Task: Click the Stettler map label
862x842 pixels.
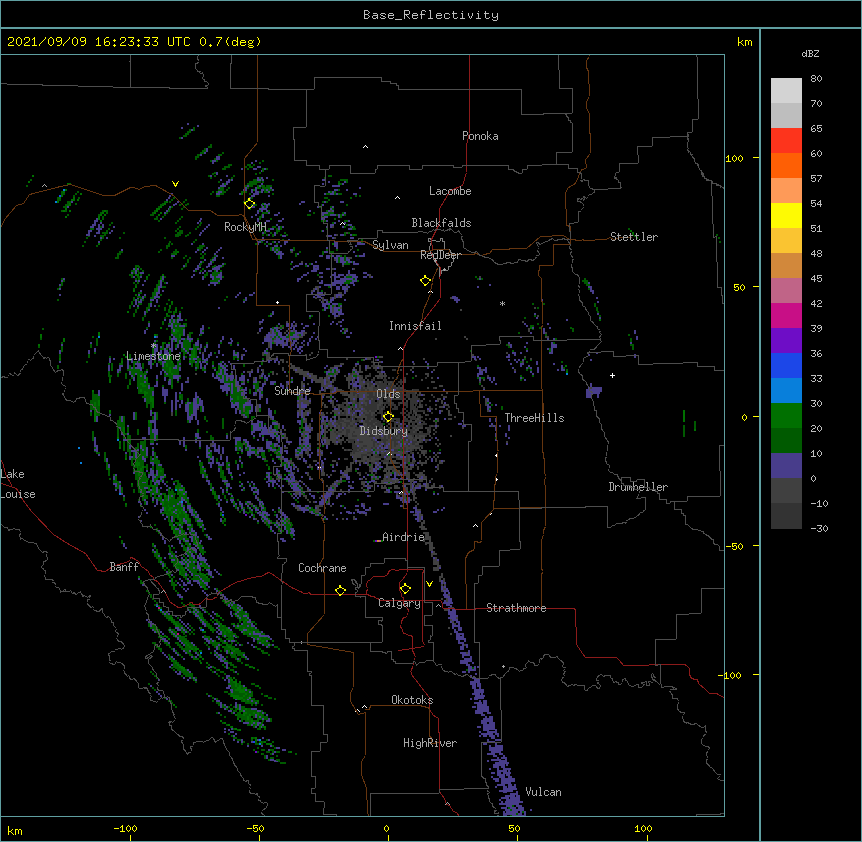Action: click(634, 237)
